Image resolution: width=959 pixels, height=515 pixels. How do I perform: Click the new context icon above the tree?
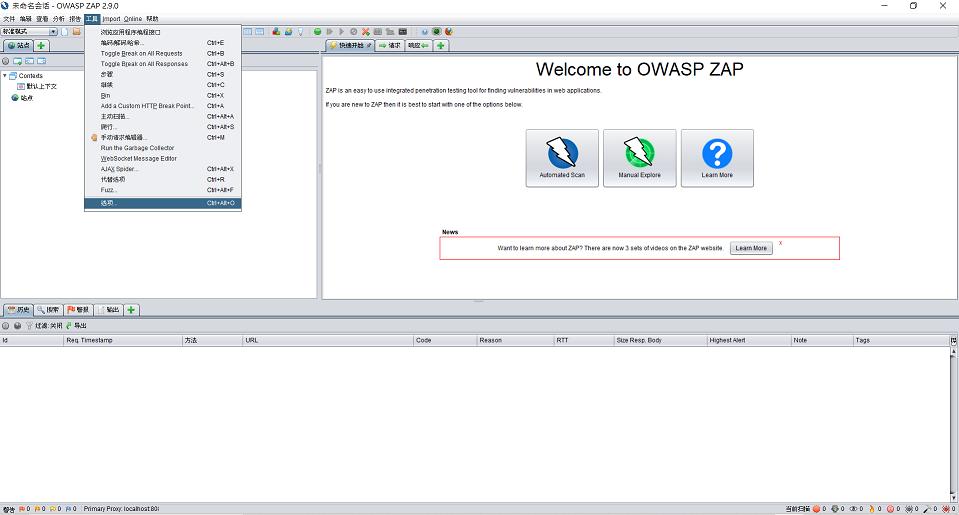[17, 61]
